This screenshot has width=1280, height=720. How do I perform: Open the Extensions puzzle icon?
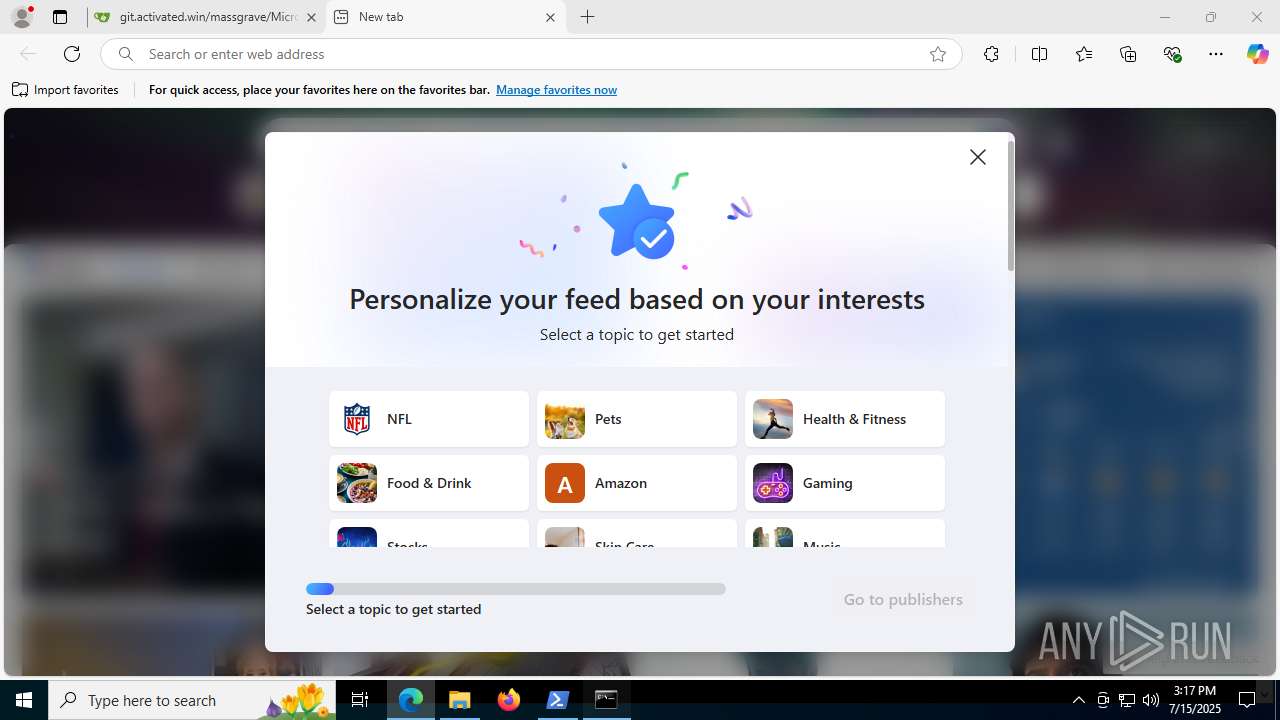991,54
